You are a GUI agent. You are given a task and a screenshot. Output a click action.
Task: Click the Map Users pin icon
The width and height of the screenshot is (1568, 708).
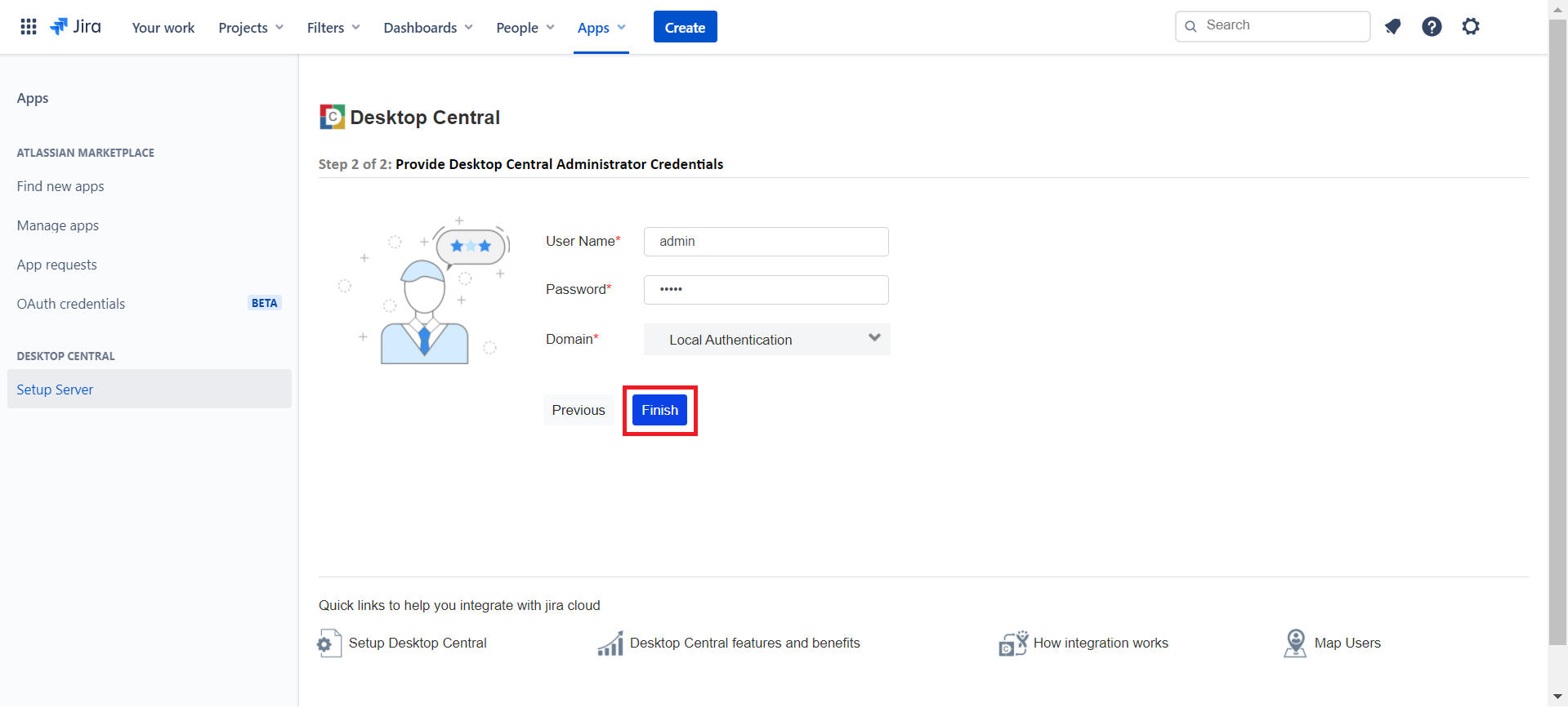(x=1295, y=643)
